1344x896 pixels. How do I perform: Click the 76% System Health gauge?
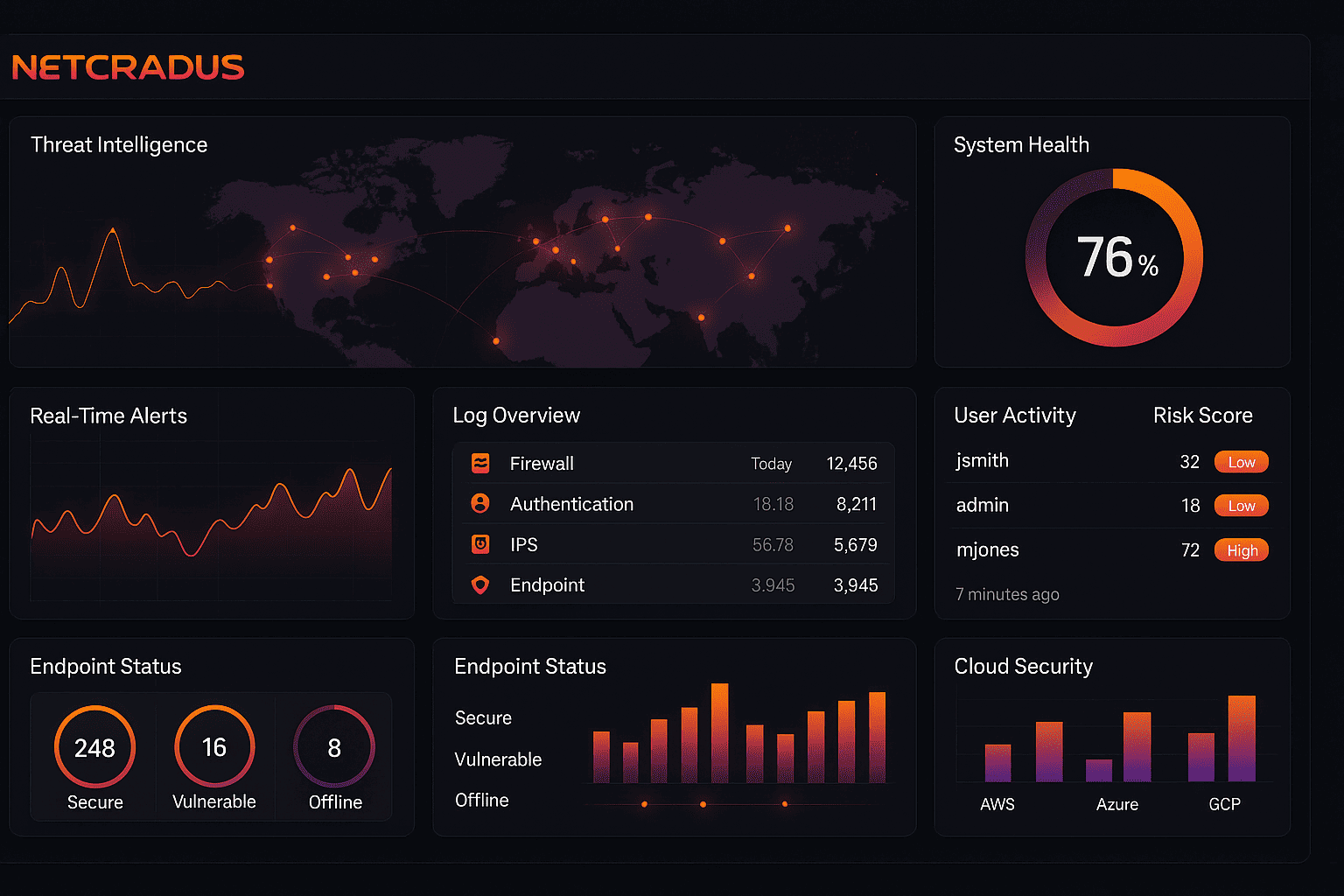[x=1114, y=258]
